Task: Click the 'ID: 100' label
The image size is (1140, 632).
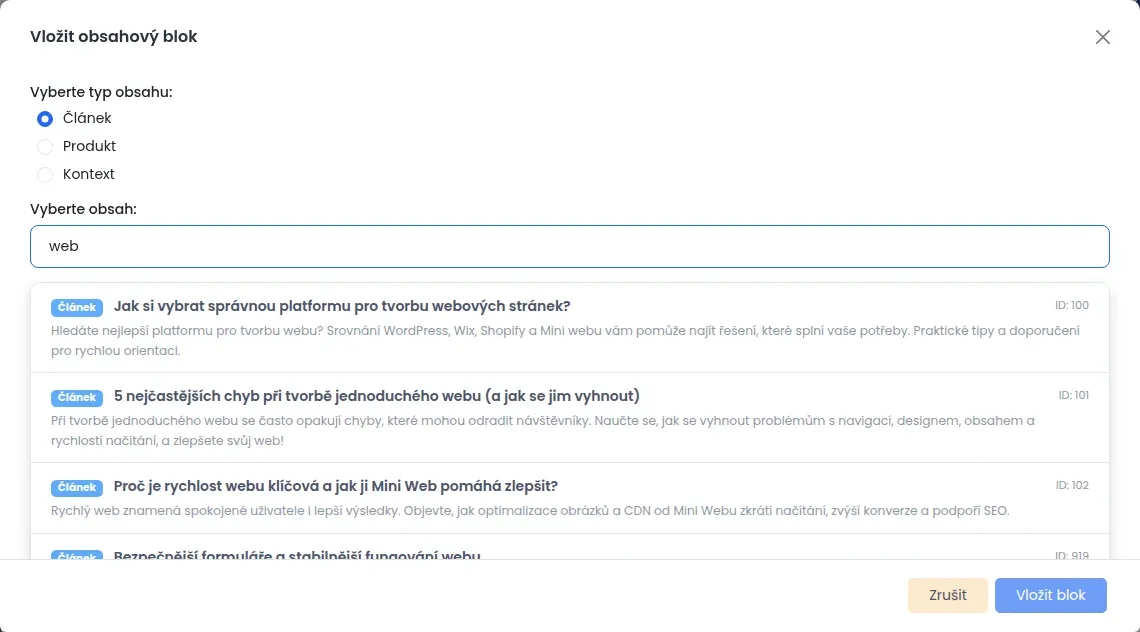Action: [x=1072, y=305]
